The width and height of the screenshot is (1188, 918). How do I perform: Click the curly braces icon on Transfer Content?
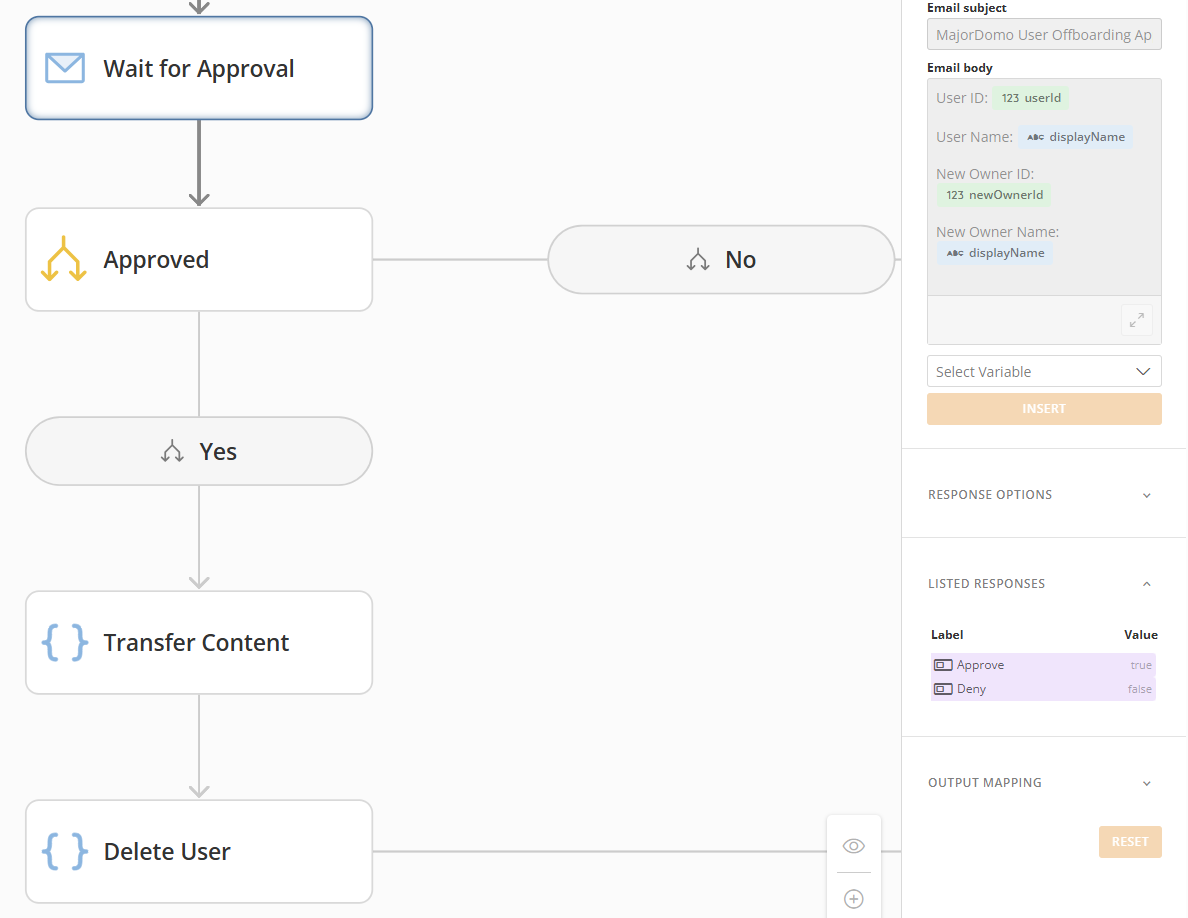pyautogui.click(x=64, y=642)
